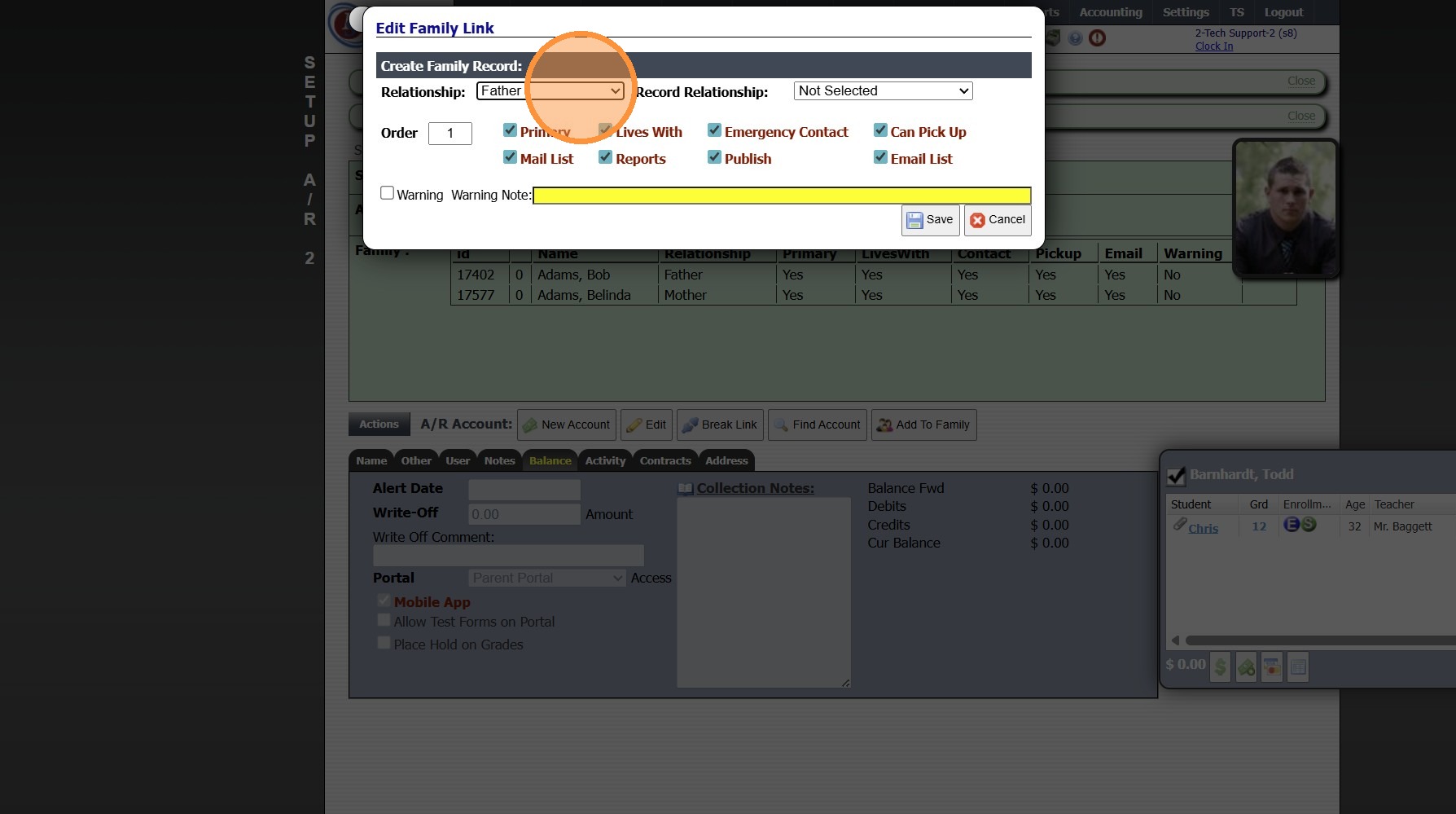Open the Accounting menu
This screenshot has height=814, width=1456.
[1111, 12]
